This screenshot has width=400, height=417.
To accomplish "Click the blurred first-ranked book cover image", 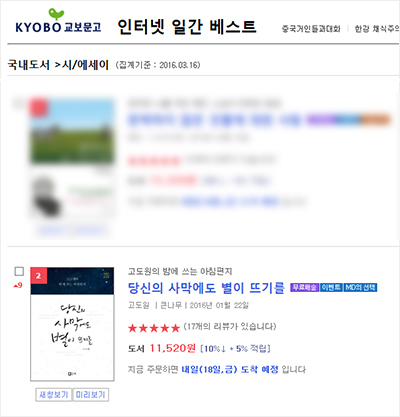I will click(72, 131).
